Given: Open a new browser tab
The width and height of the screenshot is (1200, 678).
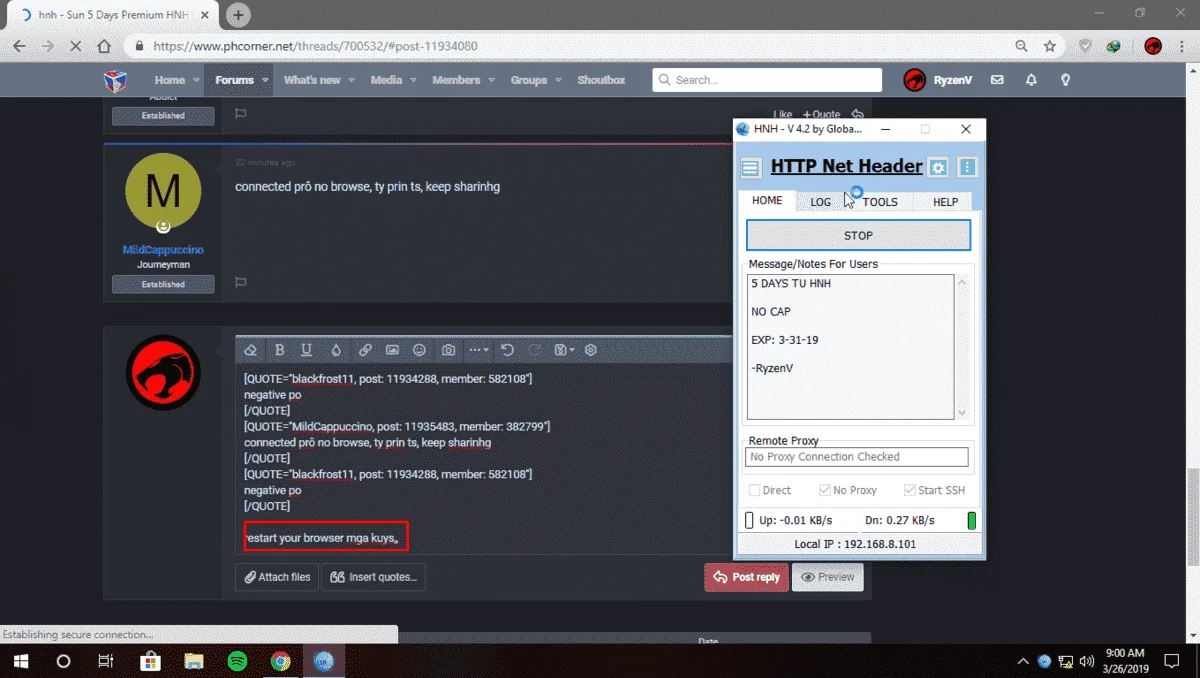Looking at the screenshot, I should pyautogui.click(x=238, y=15).
